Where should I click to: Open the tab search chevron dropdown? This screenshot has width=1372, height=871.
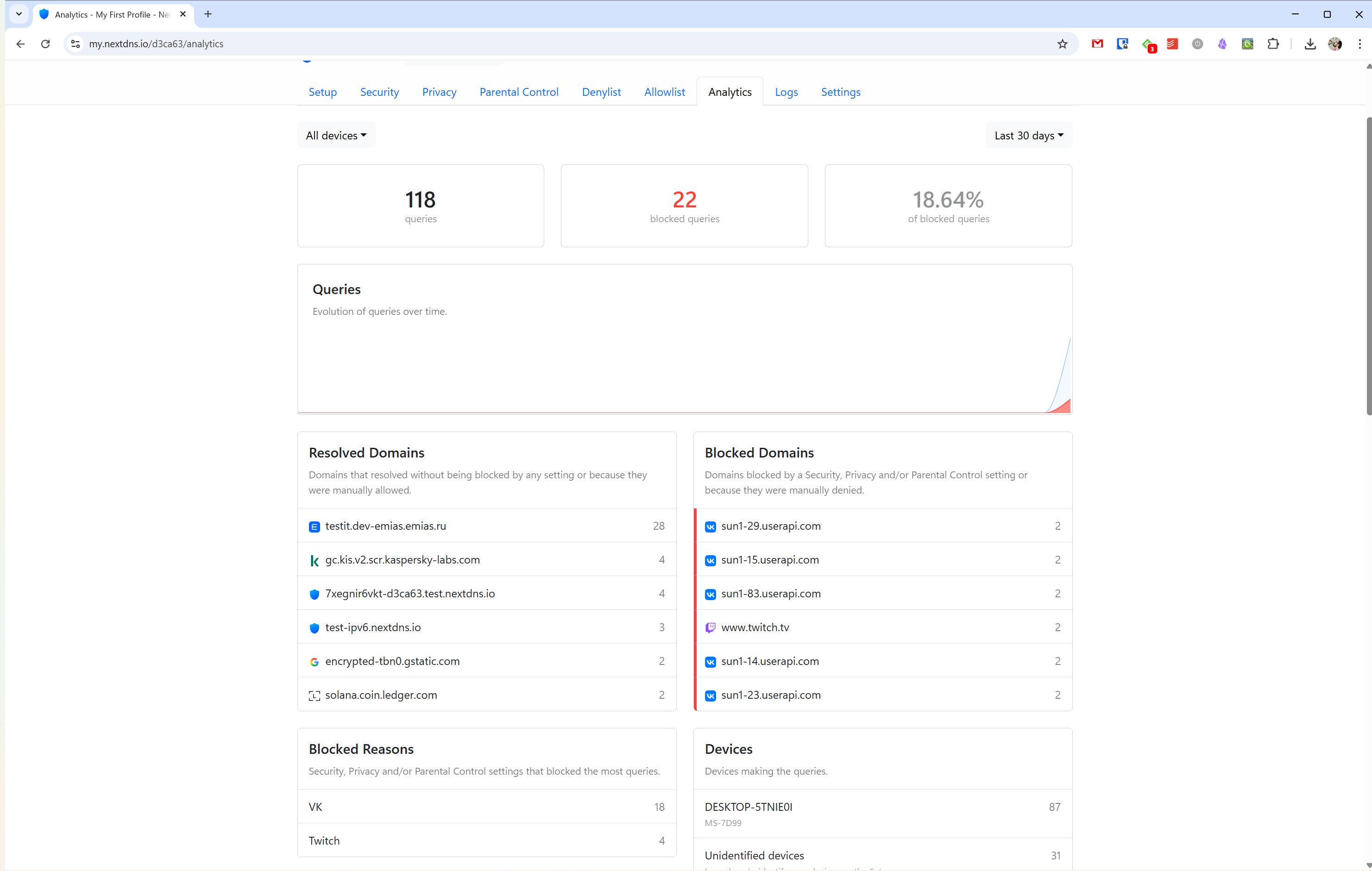pos(19,14)
